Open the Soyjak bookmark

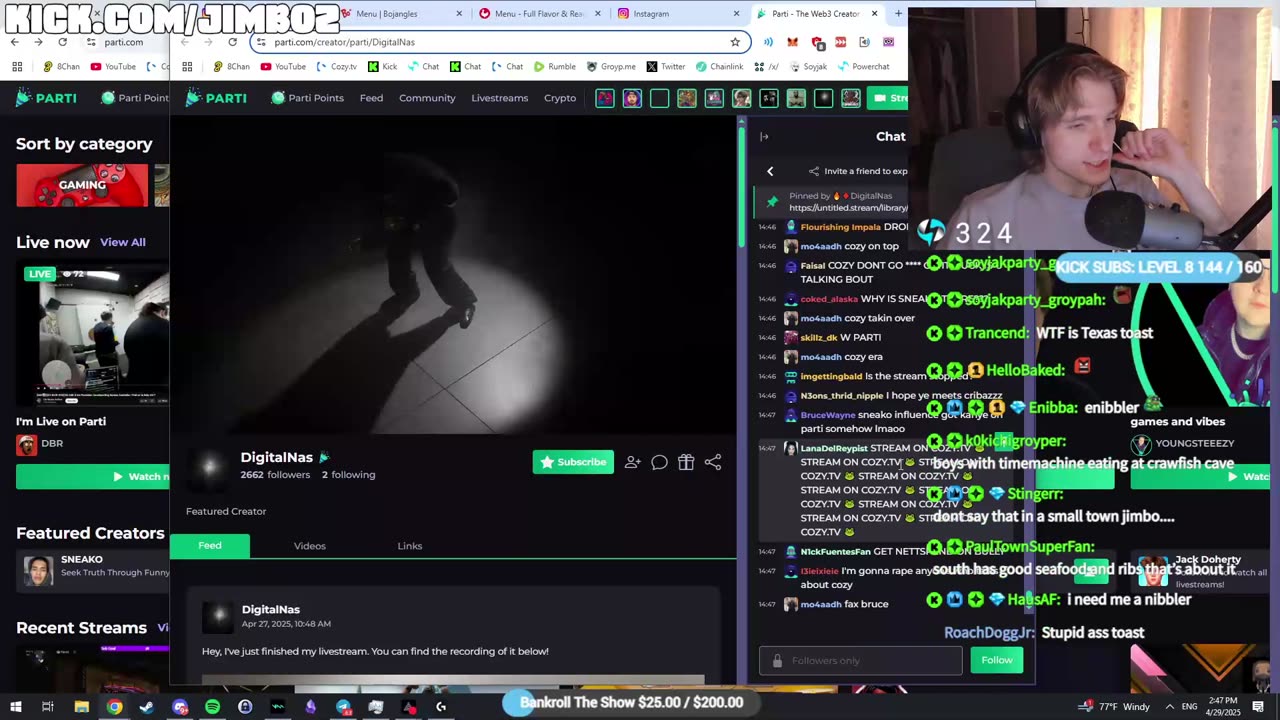(x=807, y=67)
